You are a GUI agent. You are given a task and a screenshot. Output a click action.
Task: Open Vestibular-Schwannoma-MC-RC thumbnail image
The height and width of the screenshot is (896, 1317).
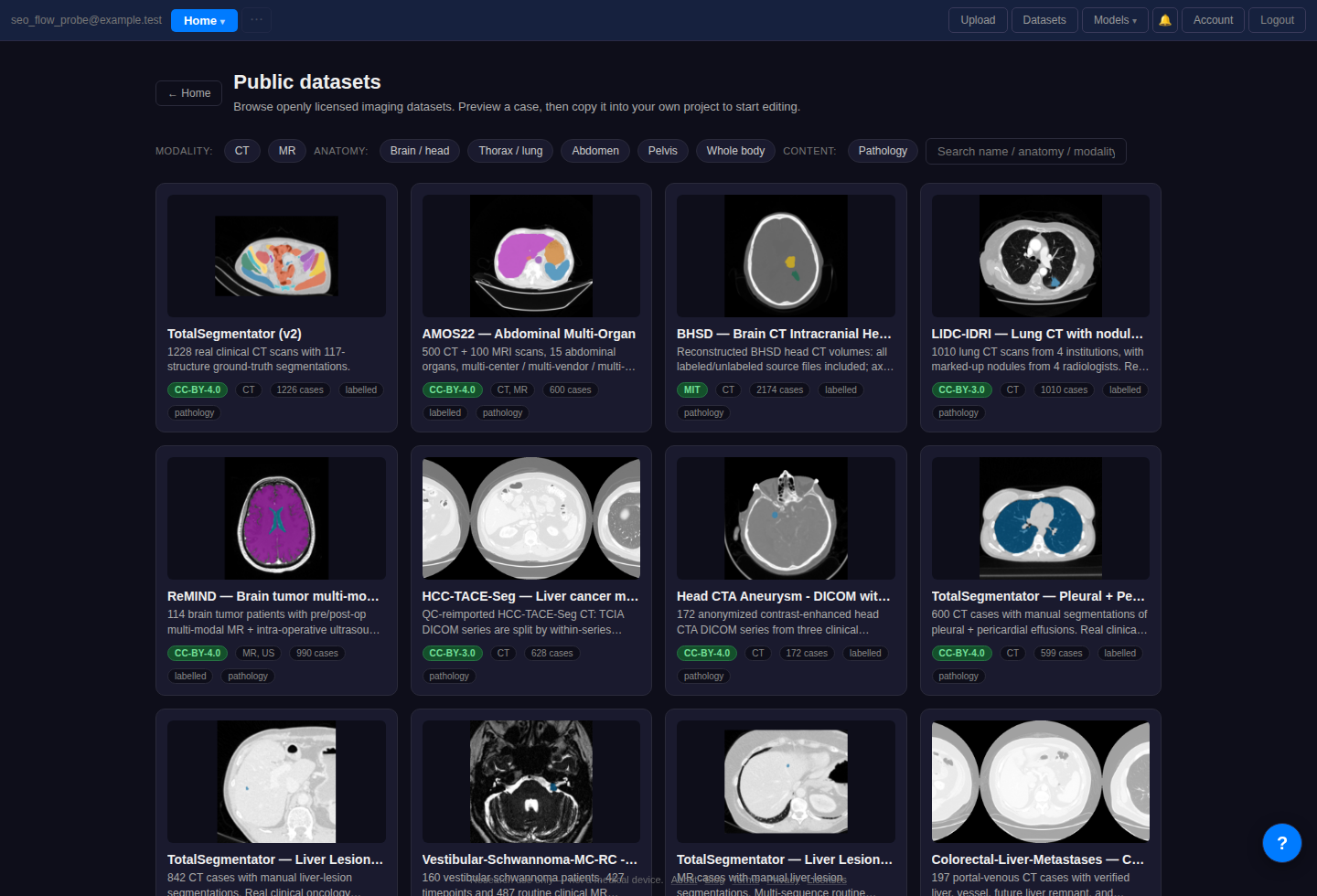point(531,782)
